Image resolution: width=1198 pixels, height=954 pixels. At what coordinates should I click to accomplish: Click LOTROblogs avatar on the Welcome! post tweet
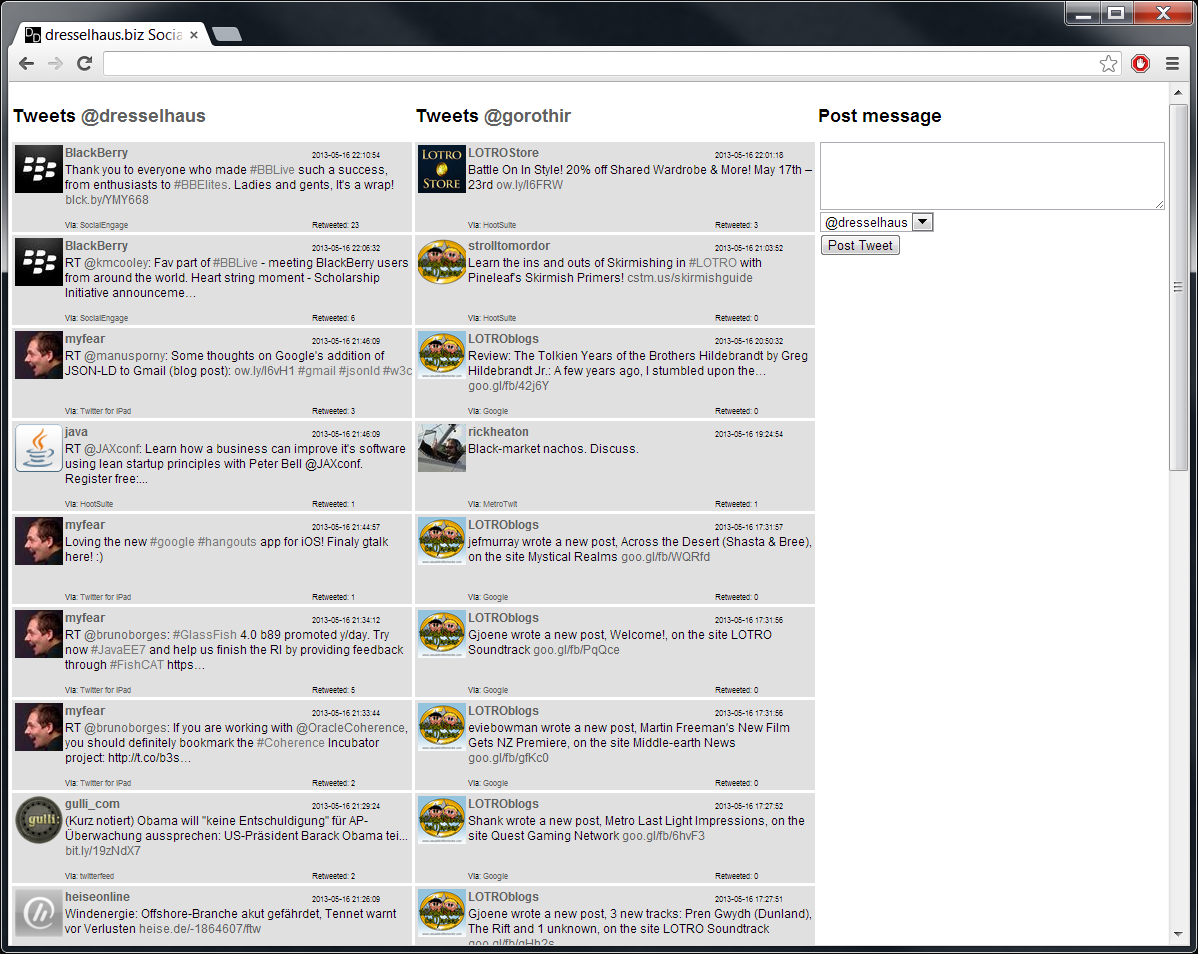point(442,634)
